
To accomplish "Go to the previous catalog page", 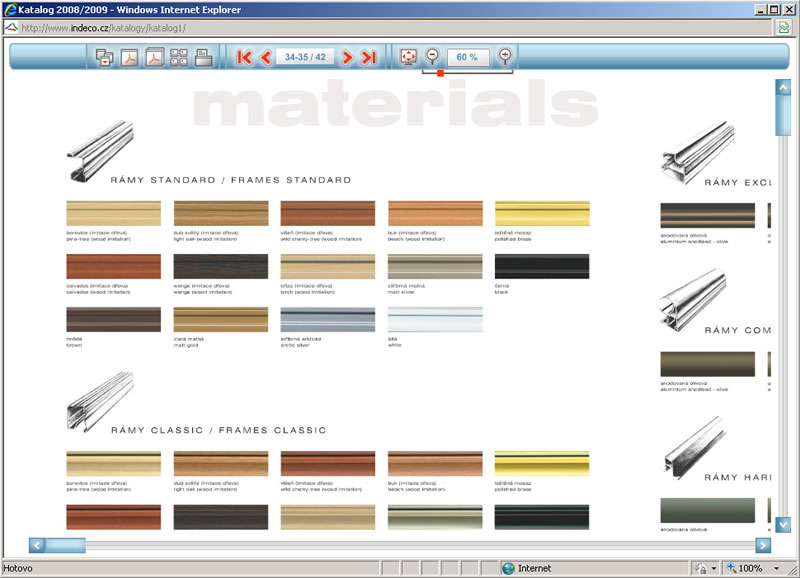I will [266, 57].
